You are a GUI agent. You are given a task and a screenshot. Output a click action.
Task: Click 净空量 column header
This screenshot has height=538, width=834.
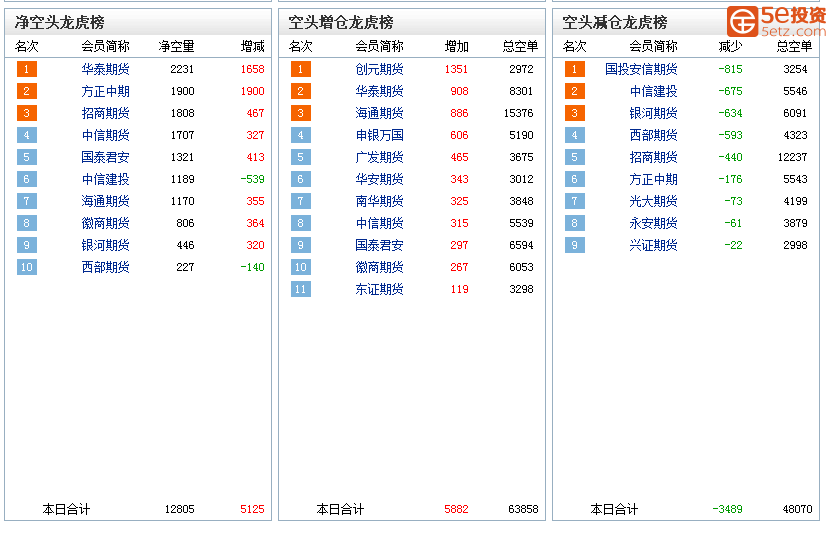(x=176, y=47)
